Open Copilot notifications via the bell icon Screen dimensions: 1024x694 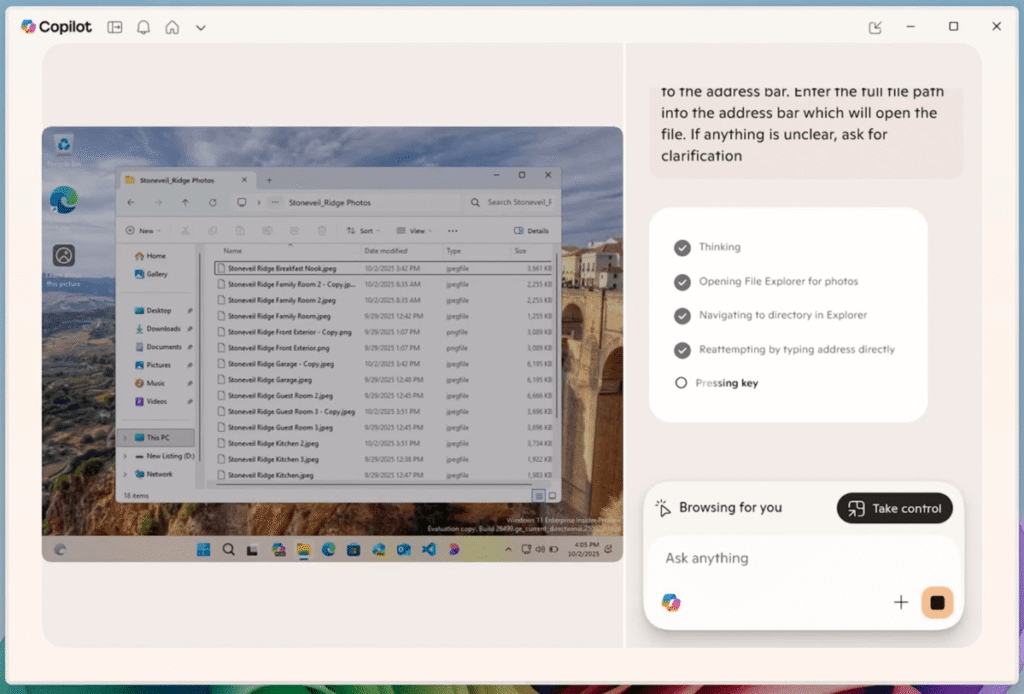tap(143, 27)
